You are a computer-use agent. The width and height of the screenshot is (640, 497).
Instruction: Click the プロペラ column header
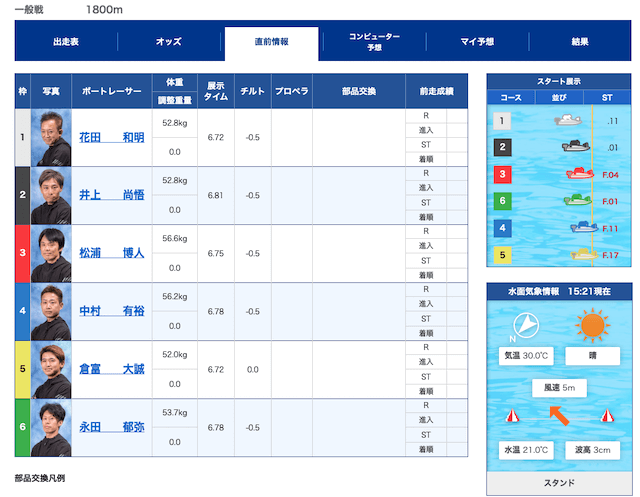292,91
